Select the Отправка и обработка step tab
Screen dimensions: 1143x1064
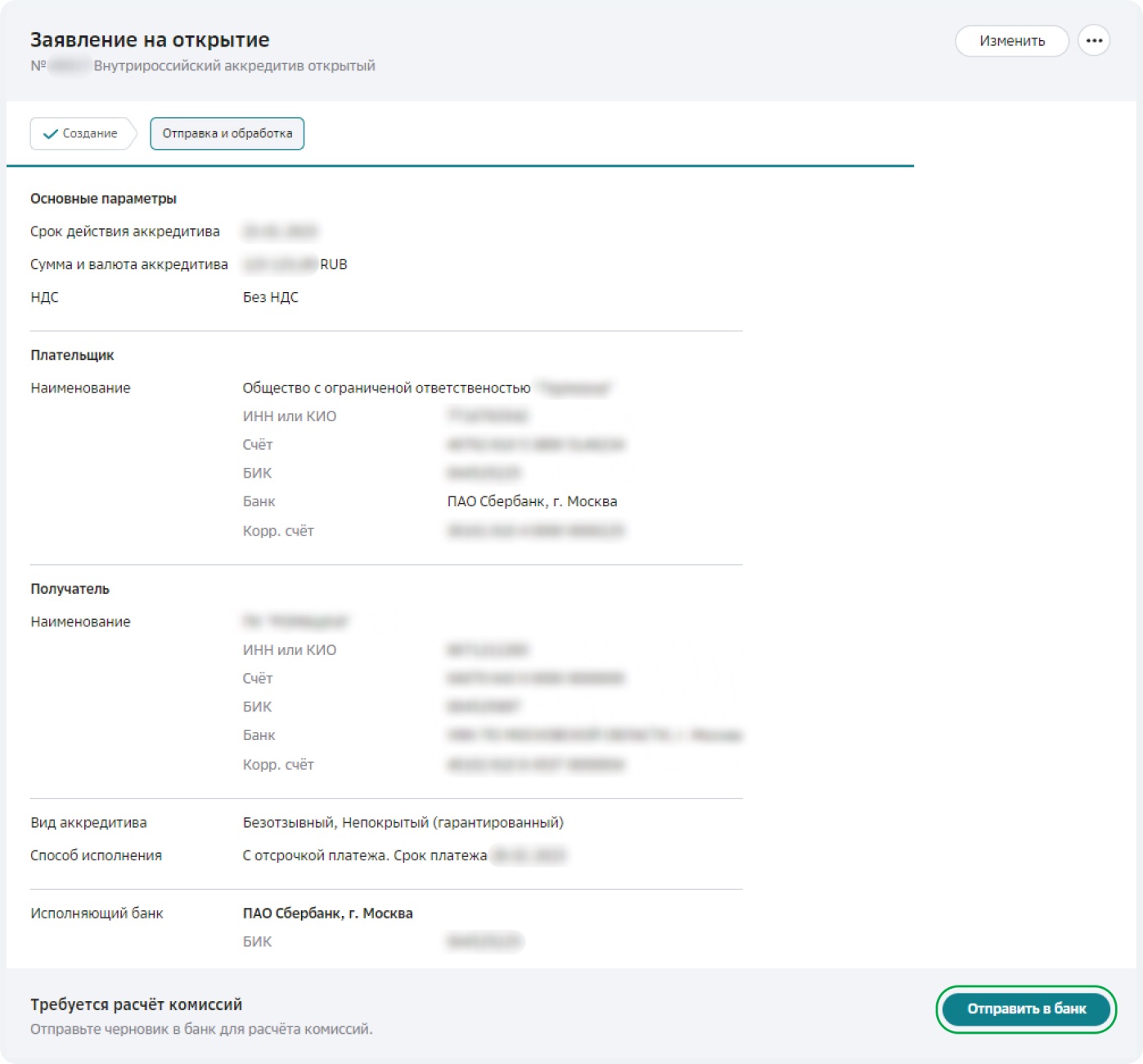(227, 133)
